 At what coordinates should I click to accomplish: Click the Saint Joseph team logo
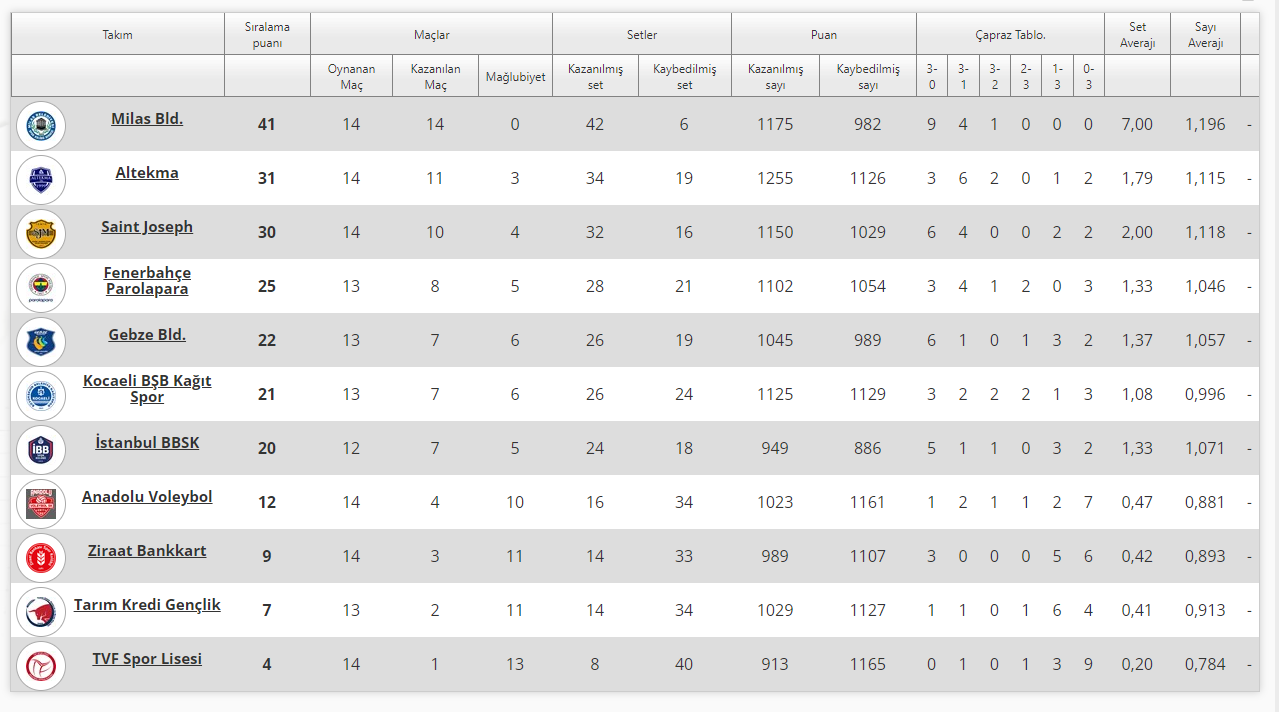[x=41, y=234]
